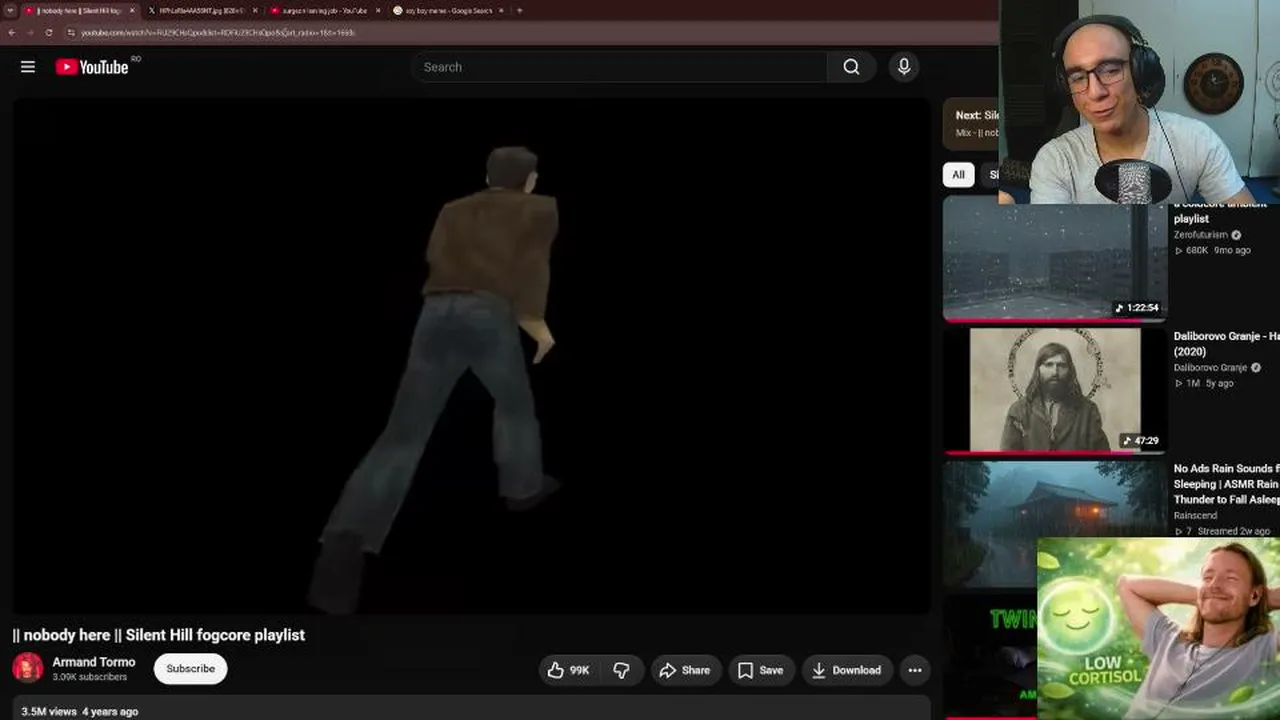Switch to the X image tab
The height and width of the screenshot is (720, 1280).
[x=200, y=11]
